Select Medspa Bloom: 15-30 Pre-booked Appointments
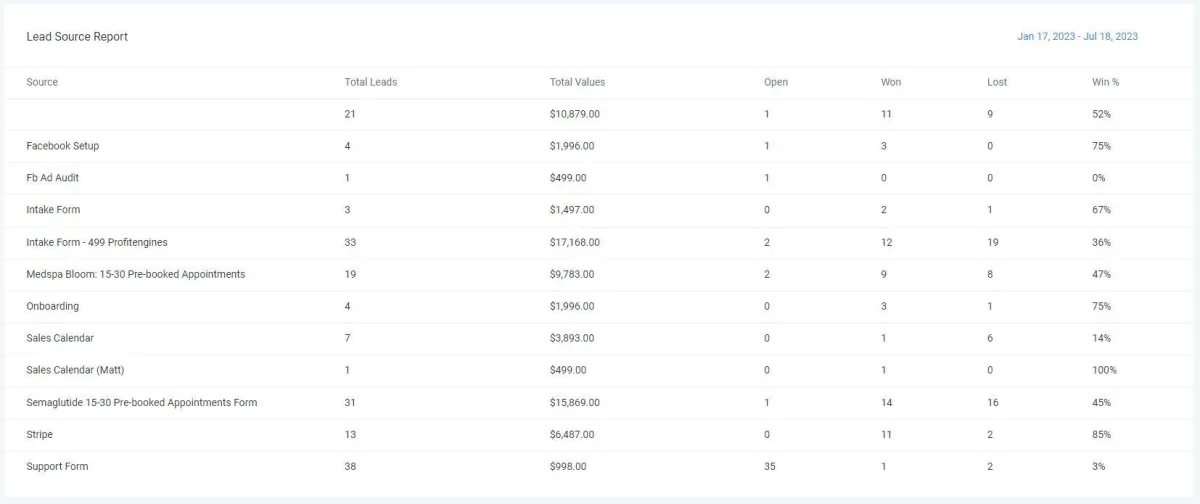Image resolution: width=1200 pixels, height=504 pixels. click(x=136, y=274)
